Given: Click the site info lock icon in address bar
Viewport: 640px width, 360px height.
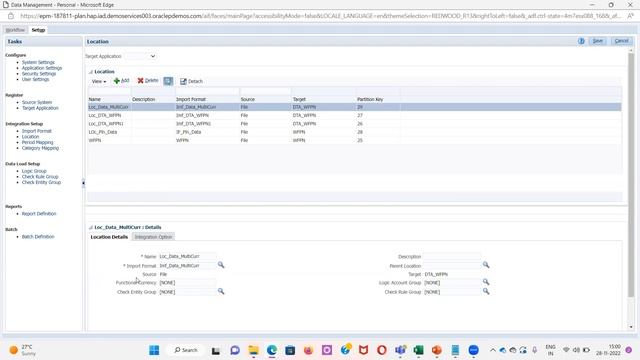Looking at the screenshot, I should 11,16.
